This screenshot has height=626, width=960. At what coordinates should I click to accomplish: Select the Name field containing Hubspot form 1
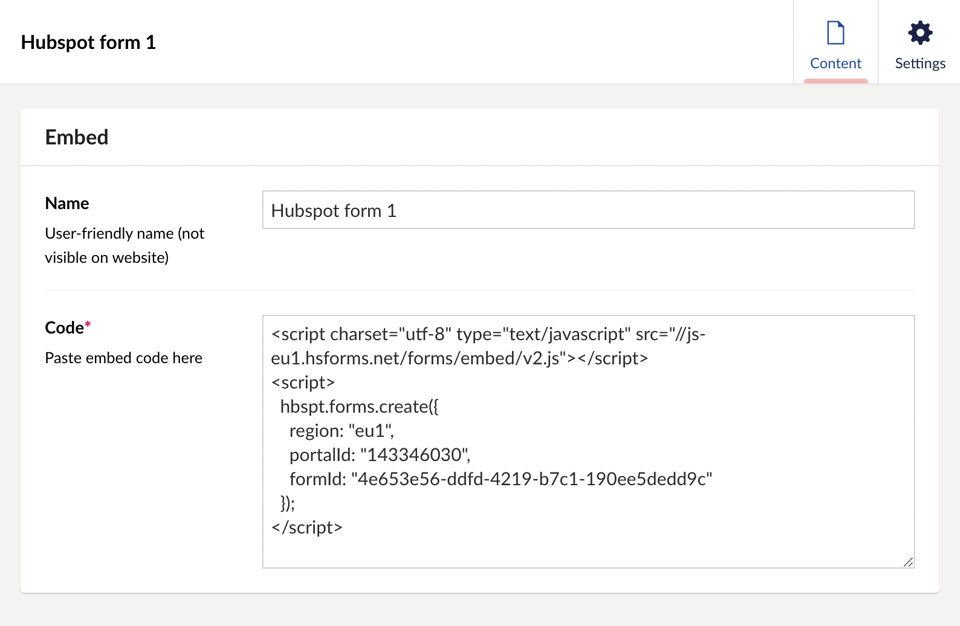[588, 209]
